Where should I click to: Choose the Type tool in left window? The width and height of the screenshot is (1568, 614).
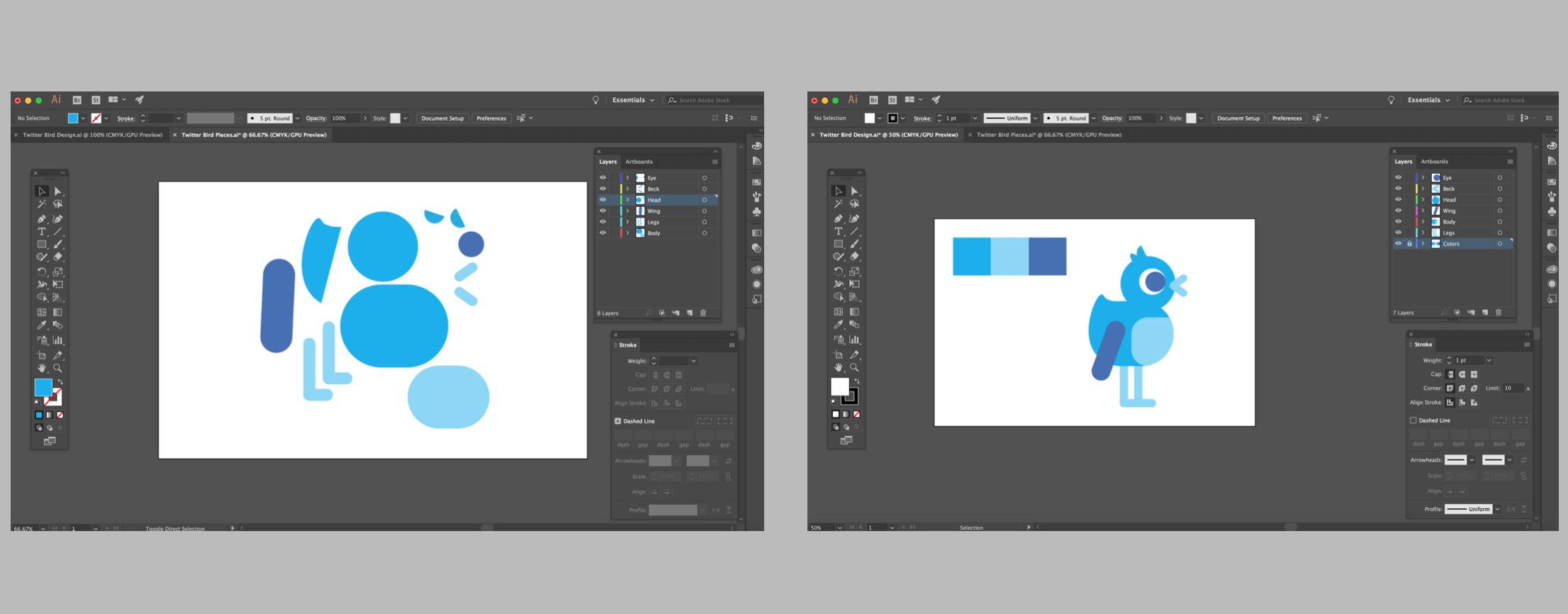42,232
